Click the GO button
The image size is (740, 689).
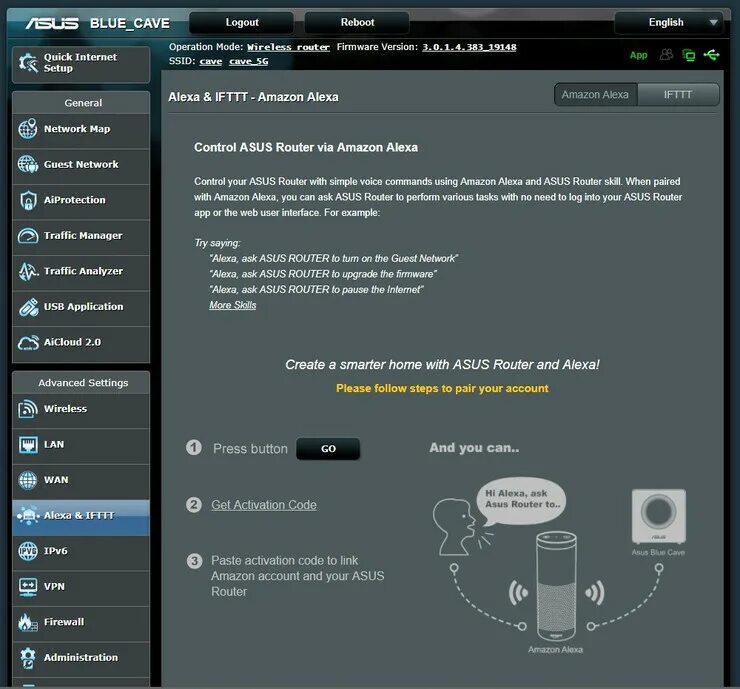328,449
